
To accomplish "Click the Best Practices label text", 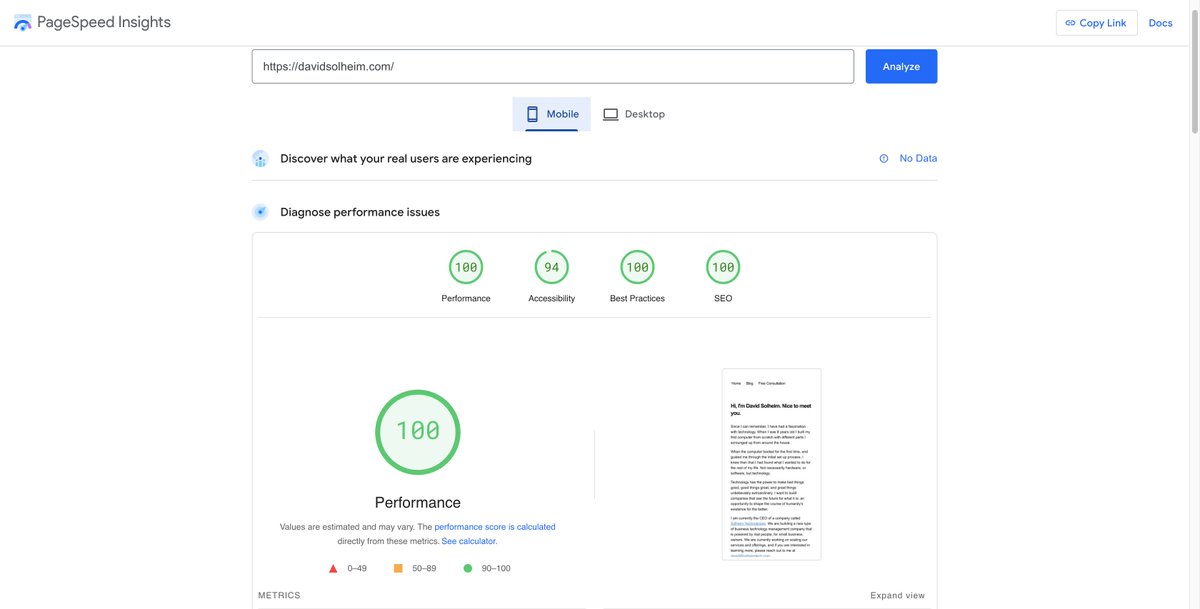I will pyautogui.click(x=637, y=298).
